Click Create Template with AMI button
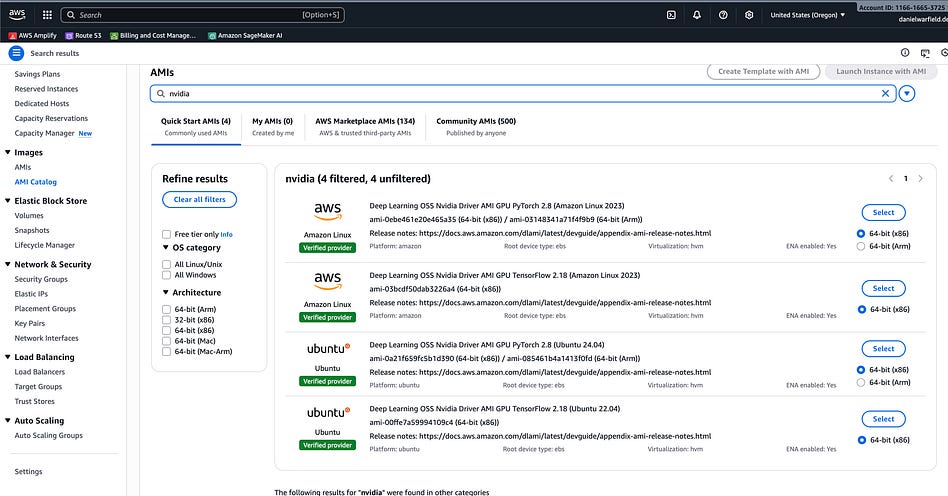 (764, 71)
